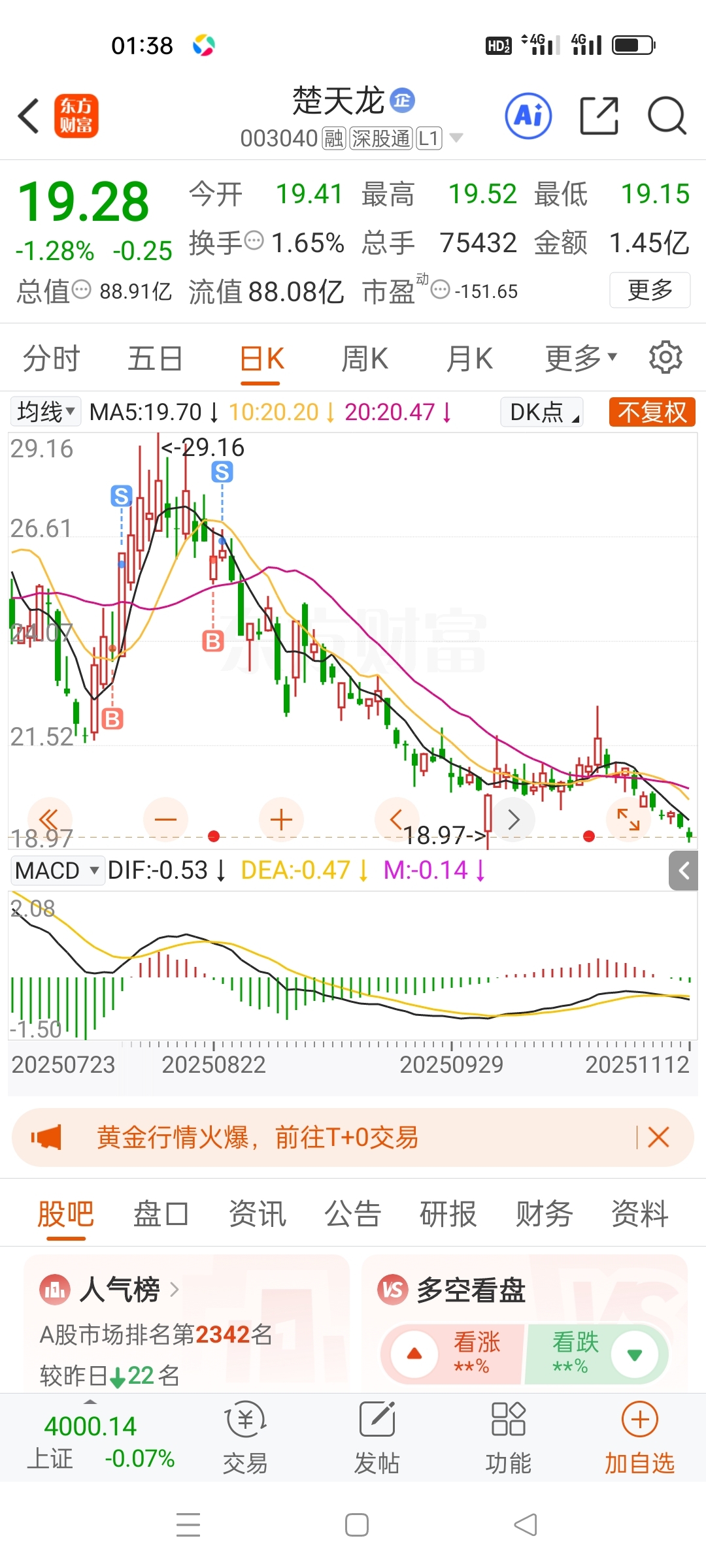Zoom in chart with plus button
Screen dimensions: 706x1568
click(x=281, y=819)
